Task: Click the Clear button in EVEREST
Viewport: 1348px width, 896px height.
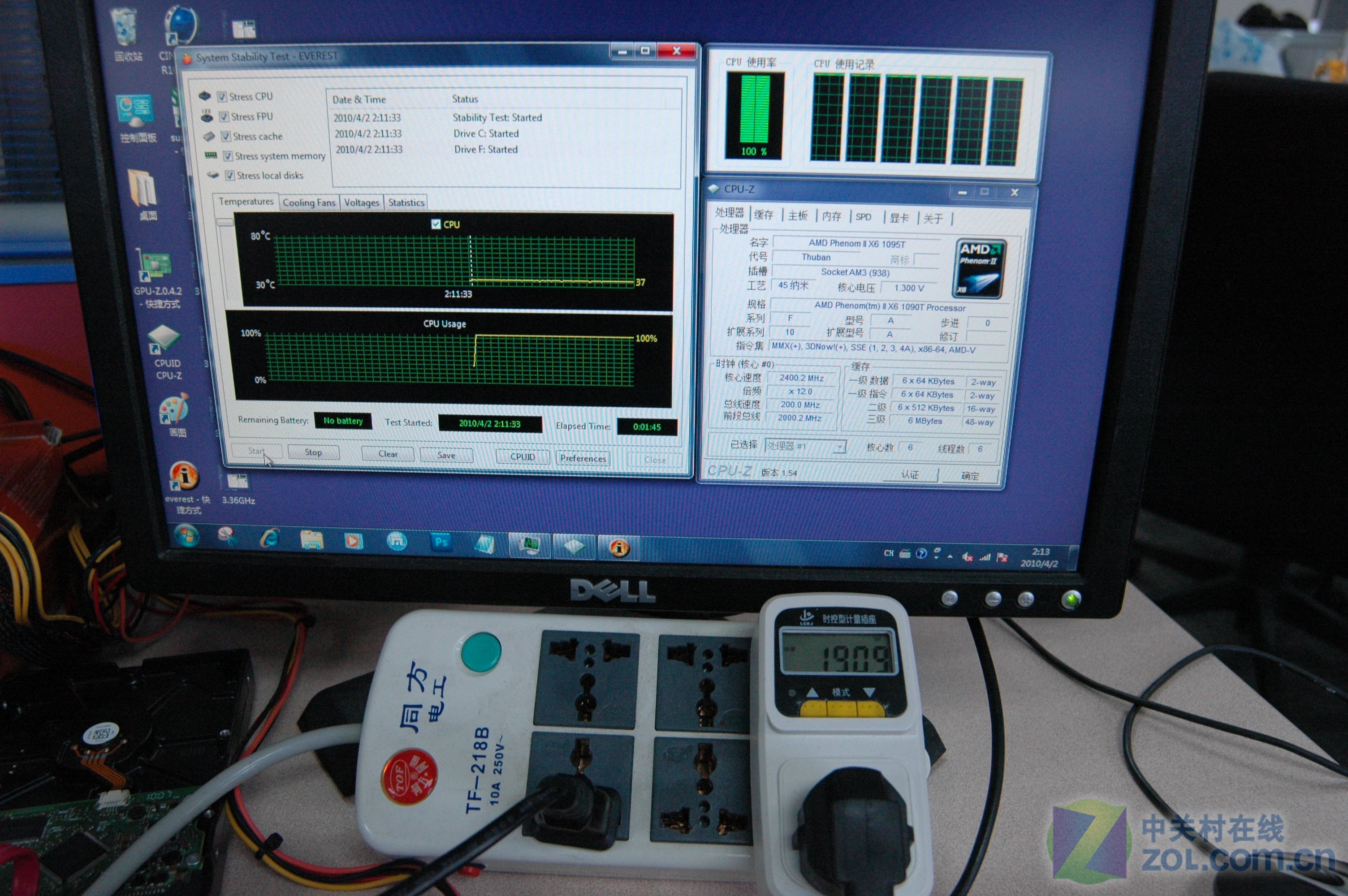Action: pyautogui.click(x=388, y=454)
